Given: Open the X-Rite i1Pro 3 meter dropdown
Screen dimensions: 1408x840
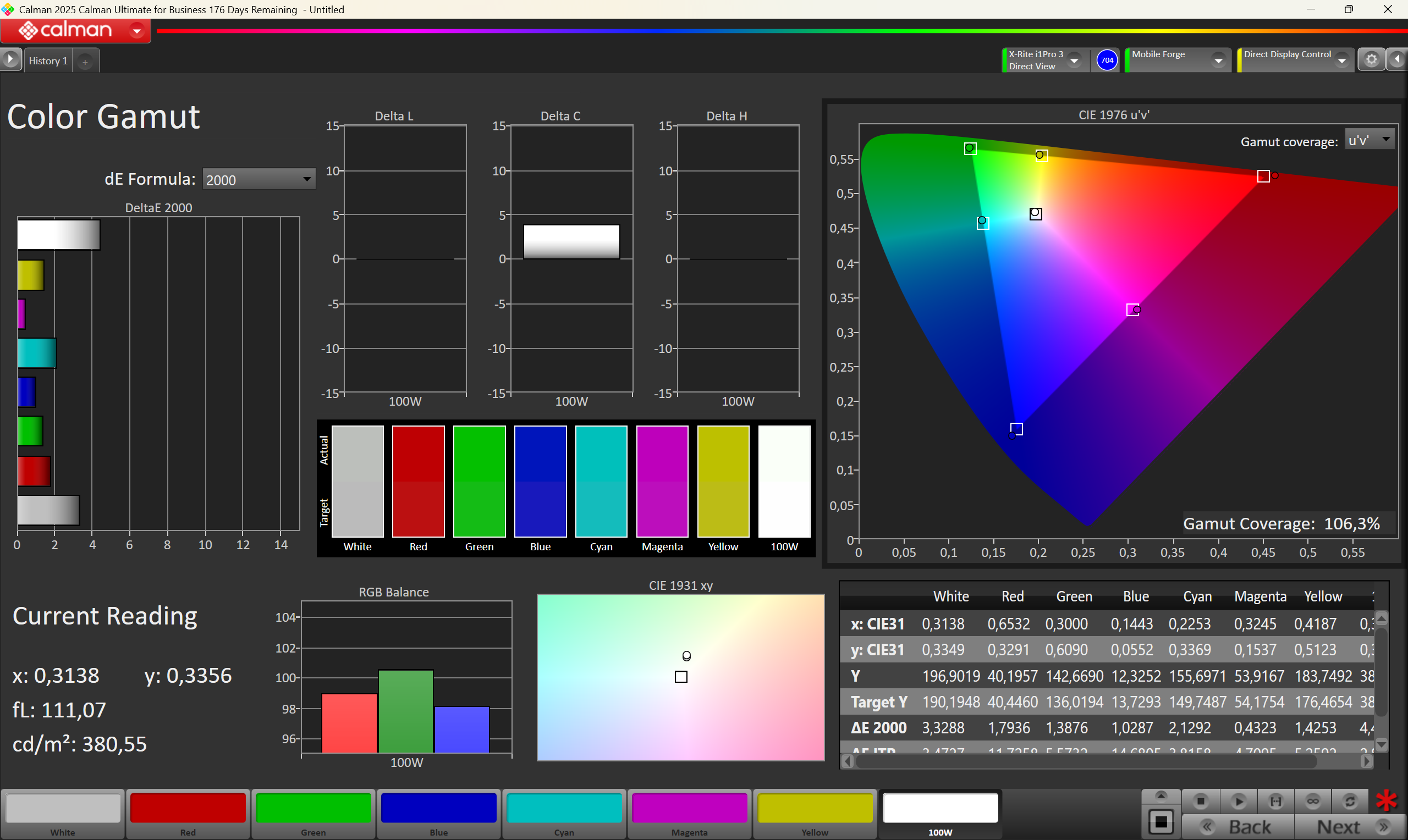Looking at the screenshot, I should 1074,60.
